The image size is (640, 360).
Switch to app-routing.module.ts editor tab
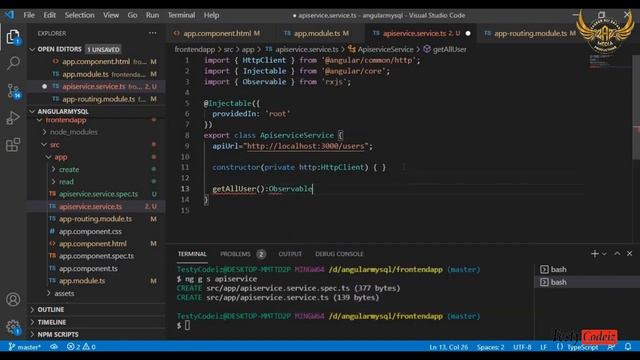530,33
